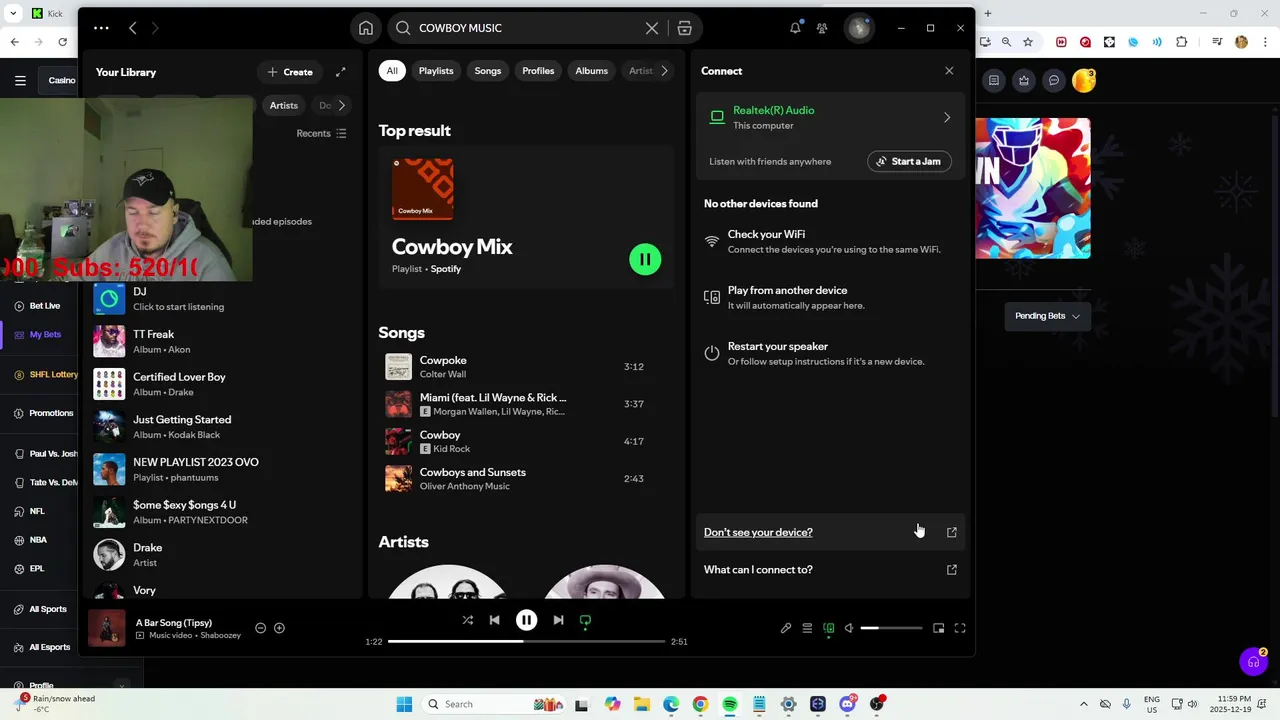Open the Cowboy Mix playlist cover
This screenshot has width=1280, height=720.
[x=422, y=189]
